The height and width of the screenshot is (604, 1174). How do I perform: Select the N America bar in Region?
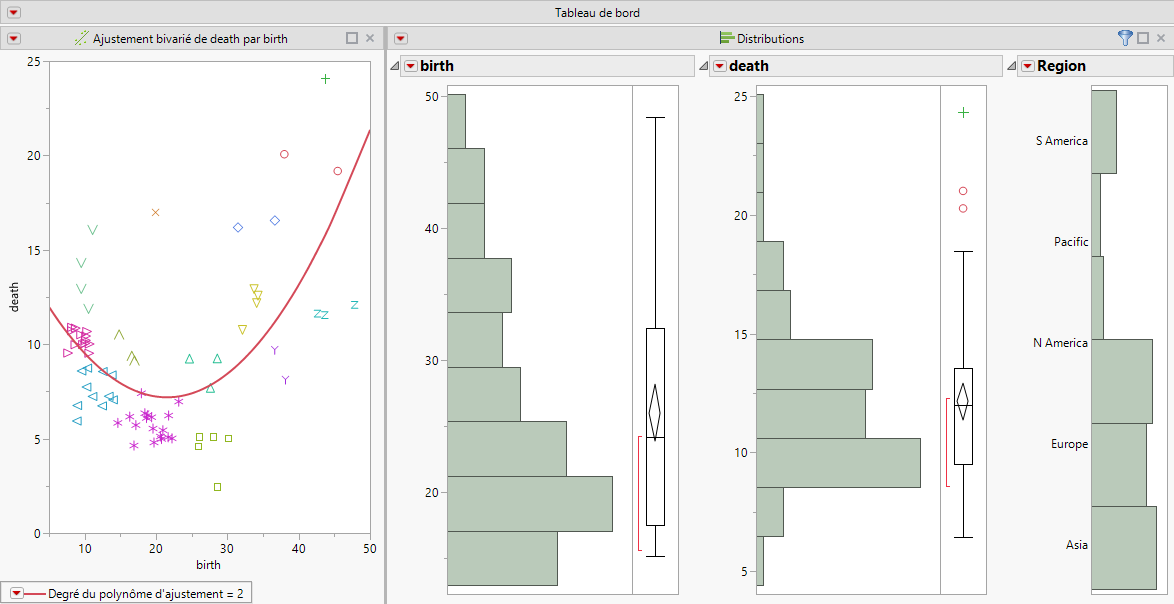[x=1097, y=297]
